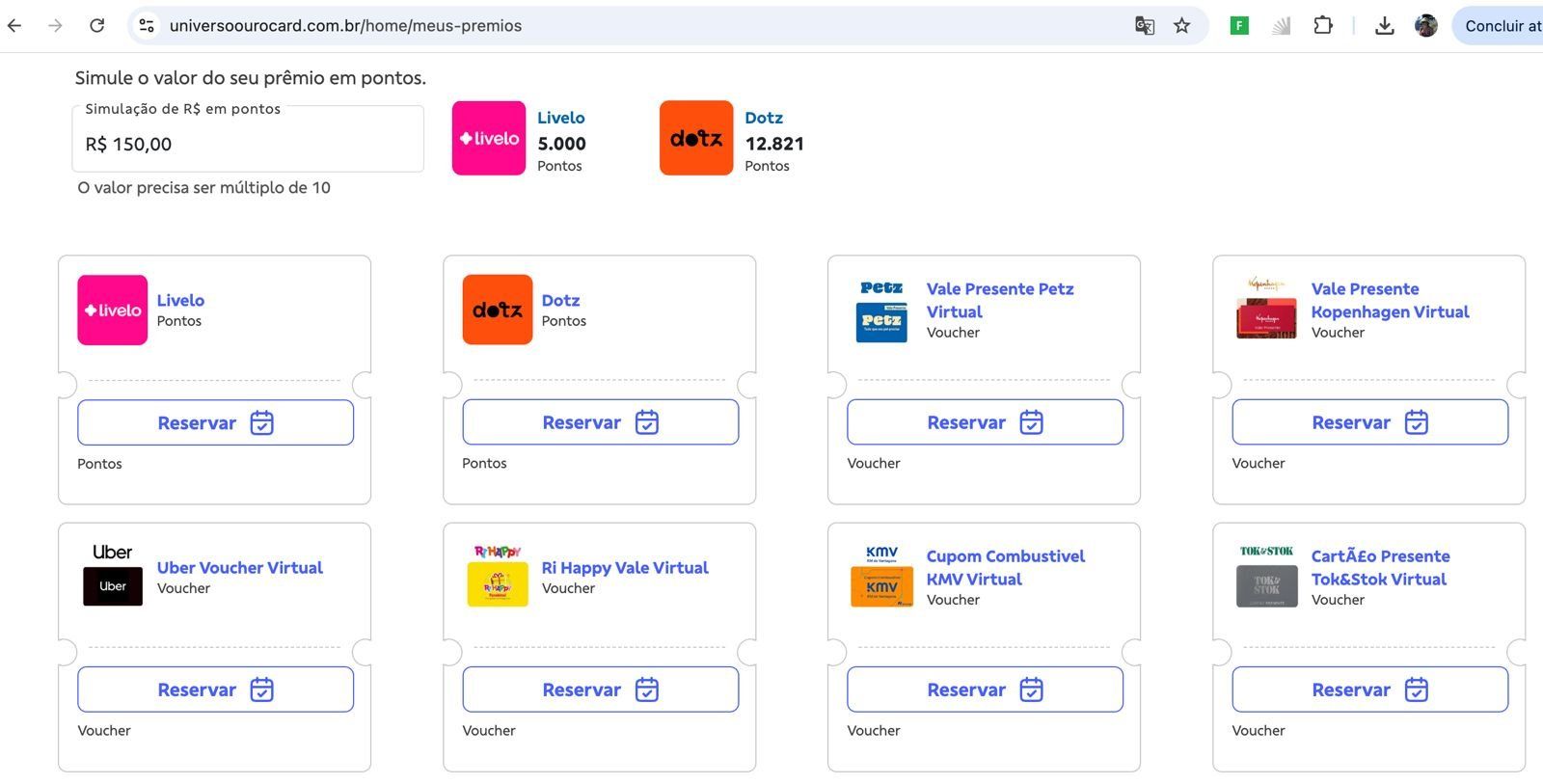This screenshot has height=784, width=1543.
Task: Click the browser forward arrow
Action: pyautogui.click(x=55, y=26)
